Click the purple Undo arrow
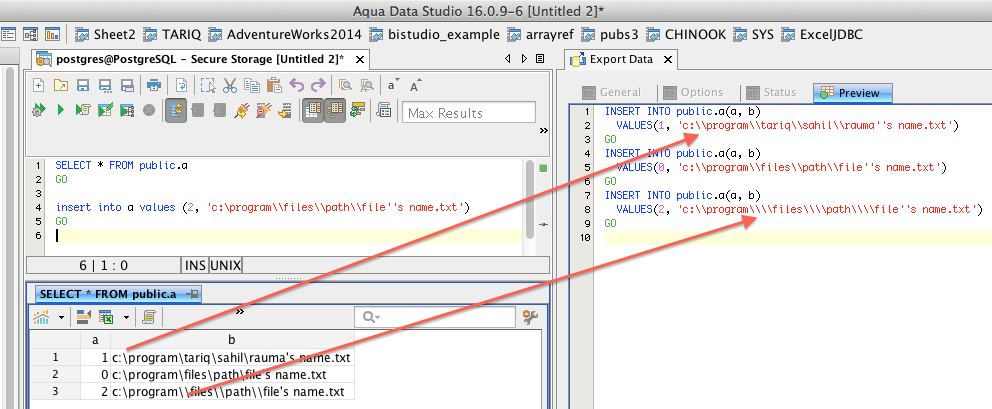The width and height of the screenshot is (992, 409). tap(297, 85)
